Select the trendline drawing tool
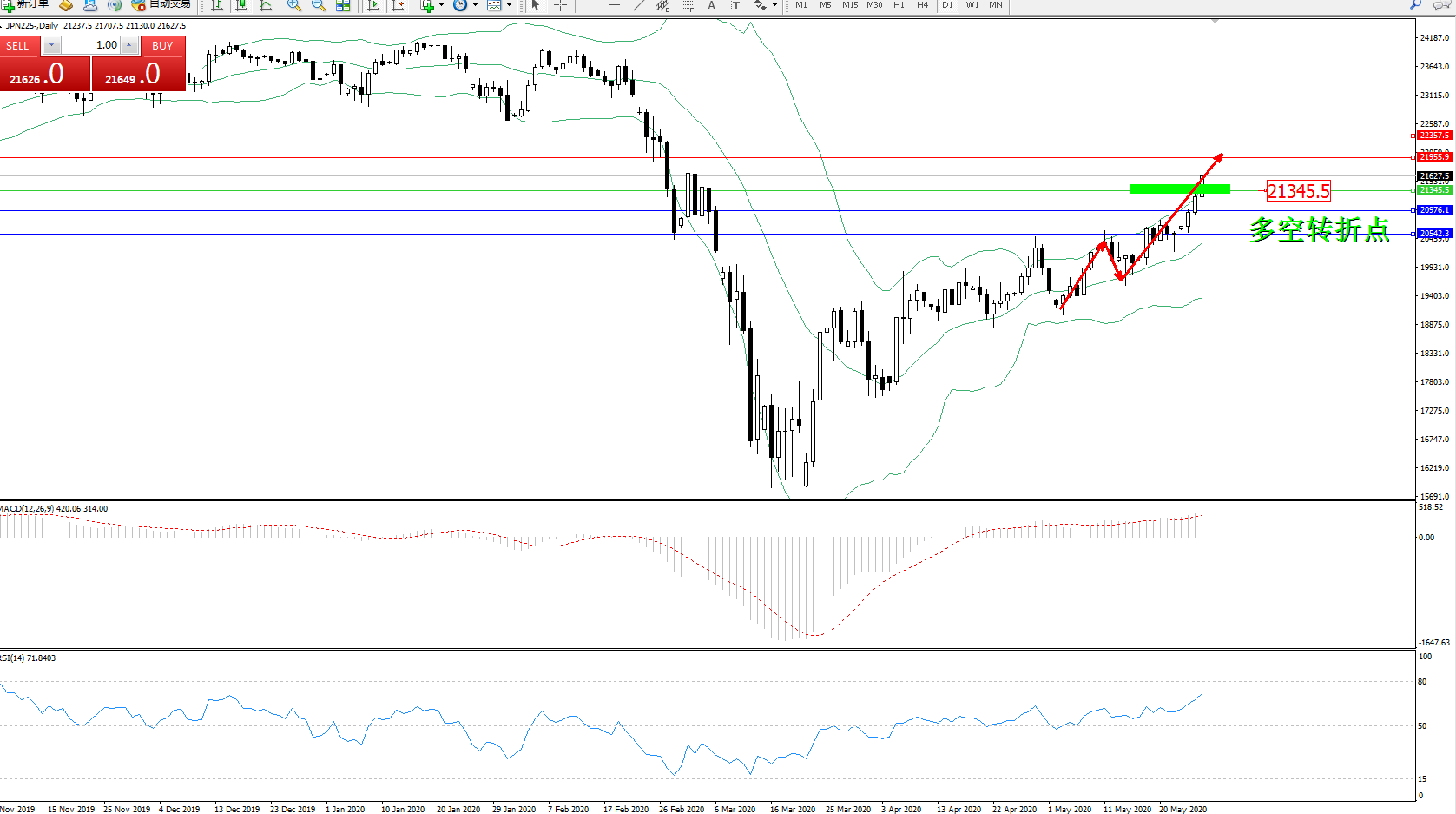This screenshot has height=814, width=1456. [x=639, y=5]
